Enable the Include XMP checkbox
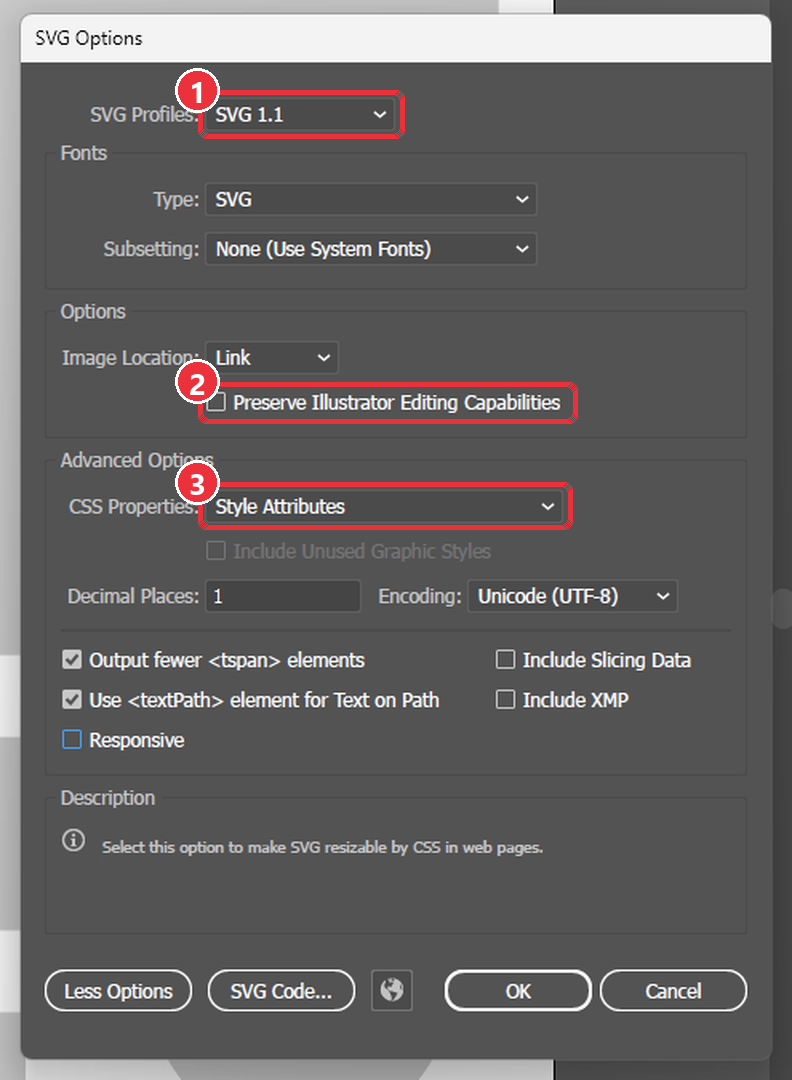 point(506,700)
